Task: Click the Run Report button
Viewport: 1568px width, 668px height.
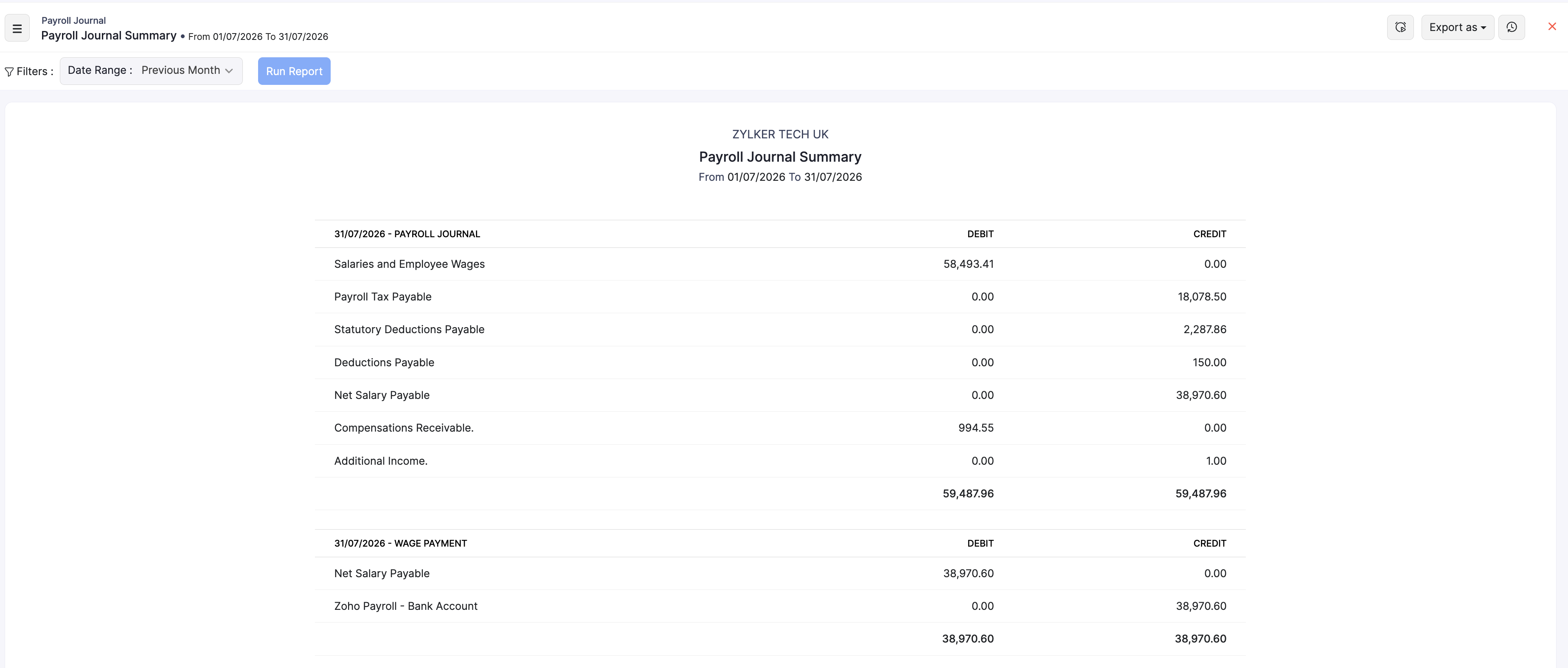Action: tap(294, 71)
